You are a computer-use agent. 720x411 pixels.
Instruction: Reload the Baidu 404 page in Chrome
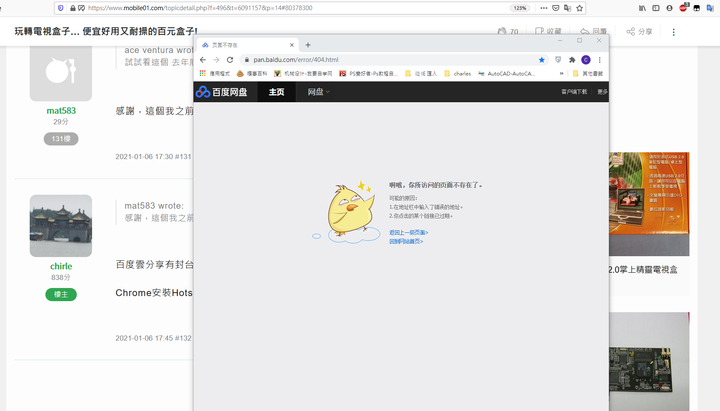point(230,60)
